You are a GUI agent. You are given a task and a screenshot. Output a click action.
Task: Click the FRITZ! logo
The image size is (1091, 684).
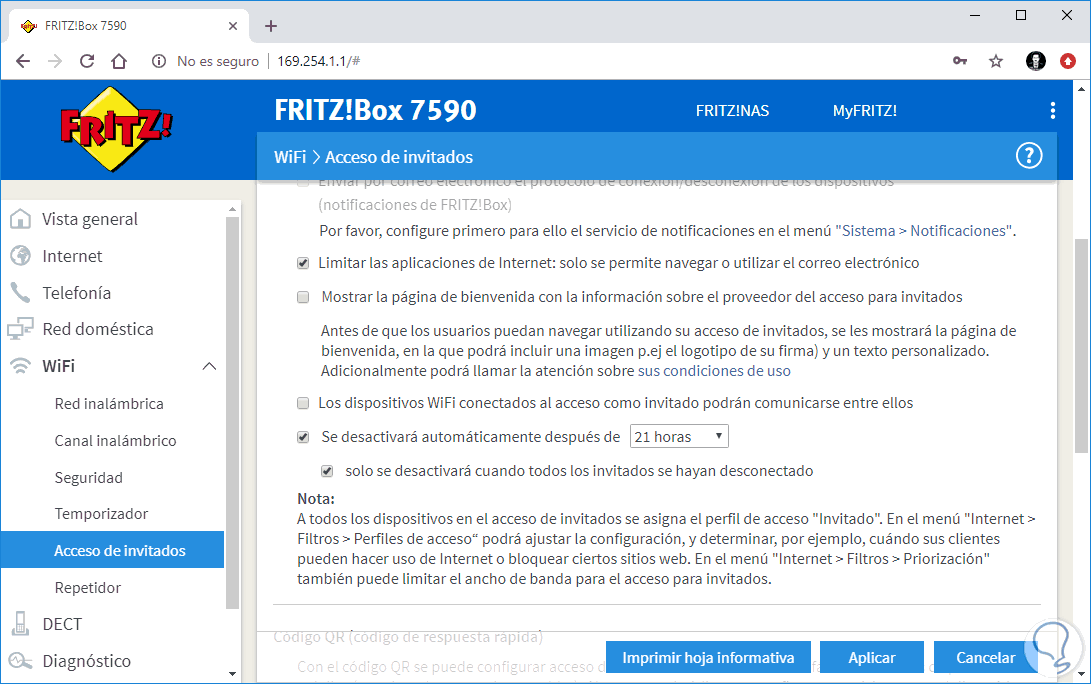coord(116,129)
